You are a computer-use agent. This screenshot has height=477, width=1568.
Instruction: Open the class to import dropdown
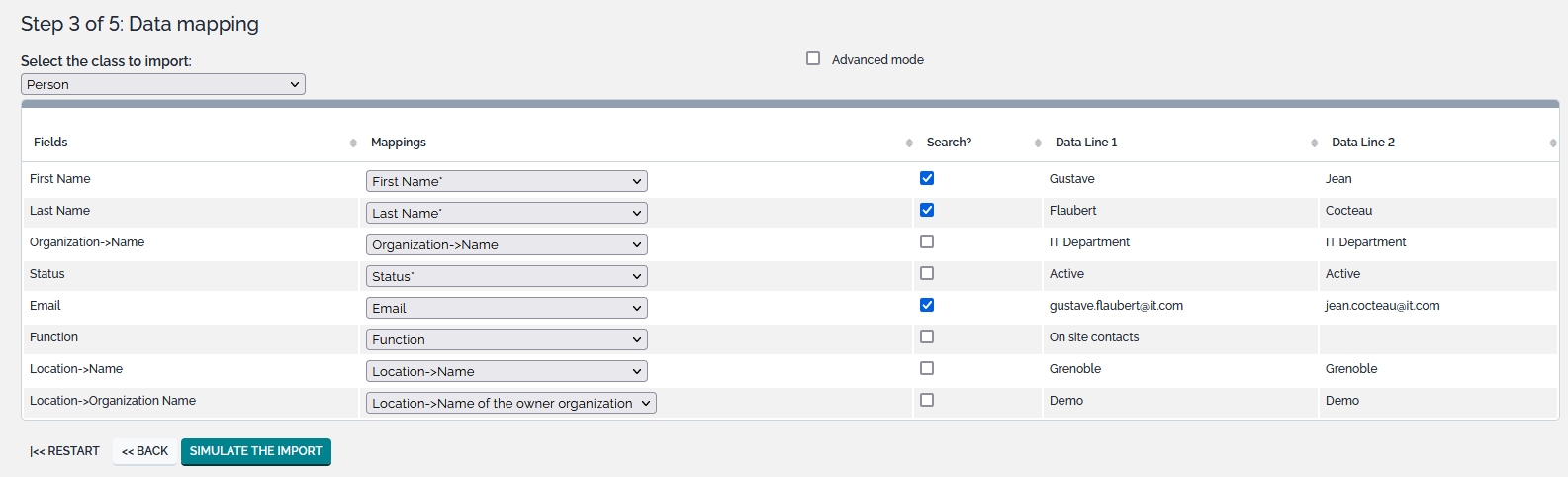163,85
